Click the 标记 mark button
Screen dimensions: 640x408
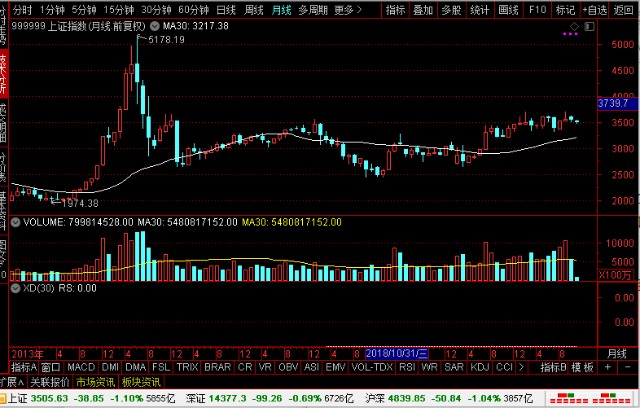(565, 10)
